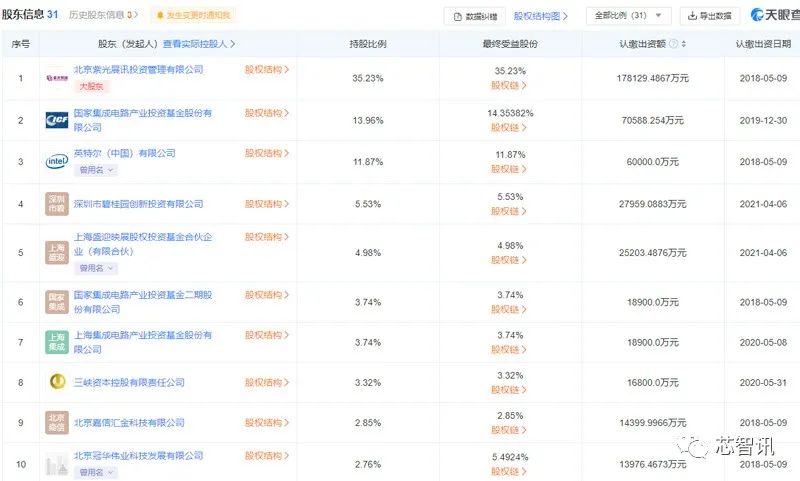The image size is (800, 481).
Task: Open 股权链 under 14.35382%
Action: (509, 127)
